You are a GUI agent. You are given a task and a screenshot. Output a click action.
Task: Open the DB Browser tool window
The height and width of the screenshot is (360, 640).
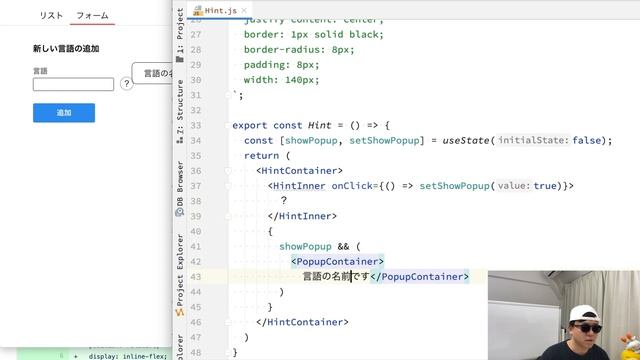click(x=180, y=188)
